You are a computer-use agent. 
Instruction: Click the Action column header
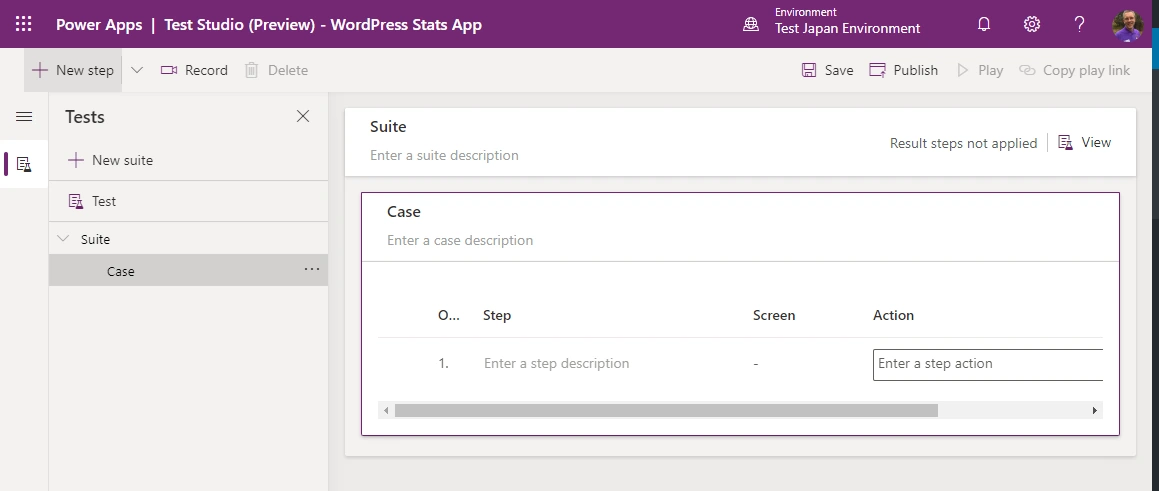click(893, 315)
